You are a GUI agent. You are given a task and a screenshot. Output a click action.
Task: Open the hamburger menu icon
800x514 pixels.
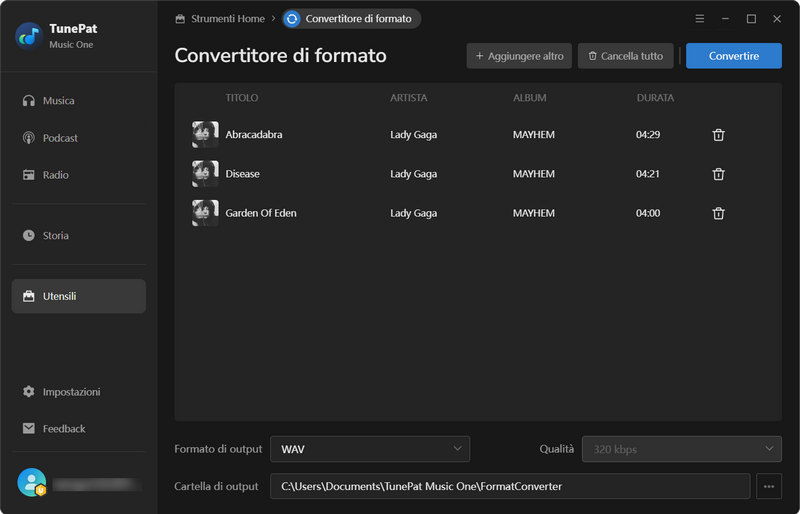pyautogui.click(x=699, y=19)
